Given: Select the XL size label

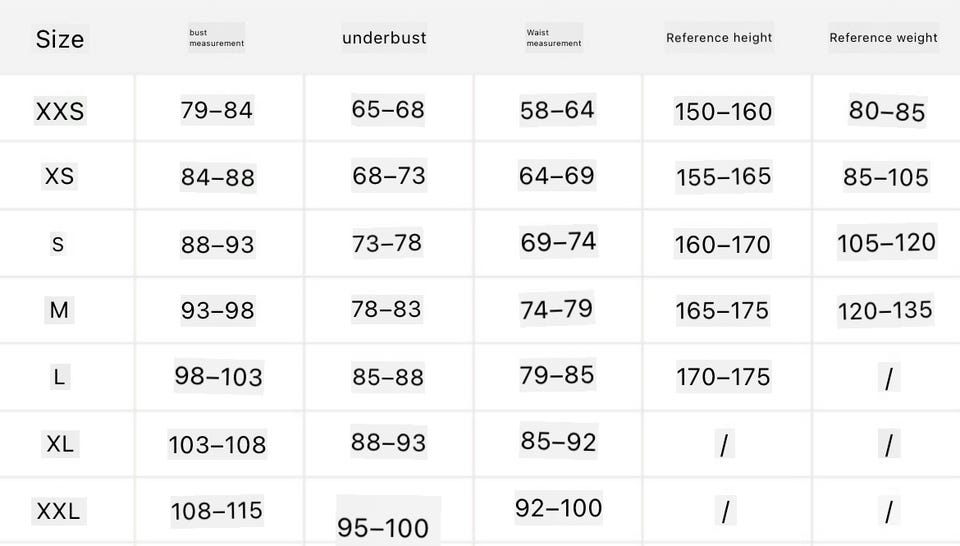Looking at the screenshot, I should tap(60, 444).
